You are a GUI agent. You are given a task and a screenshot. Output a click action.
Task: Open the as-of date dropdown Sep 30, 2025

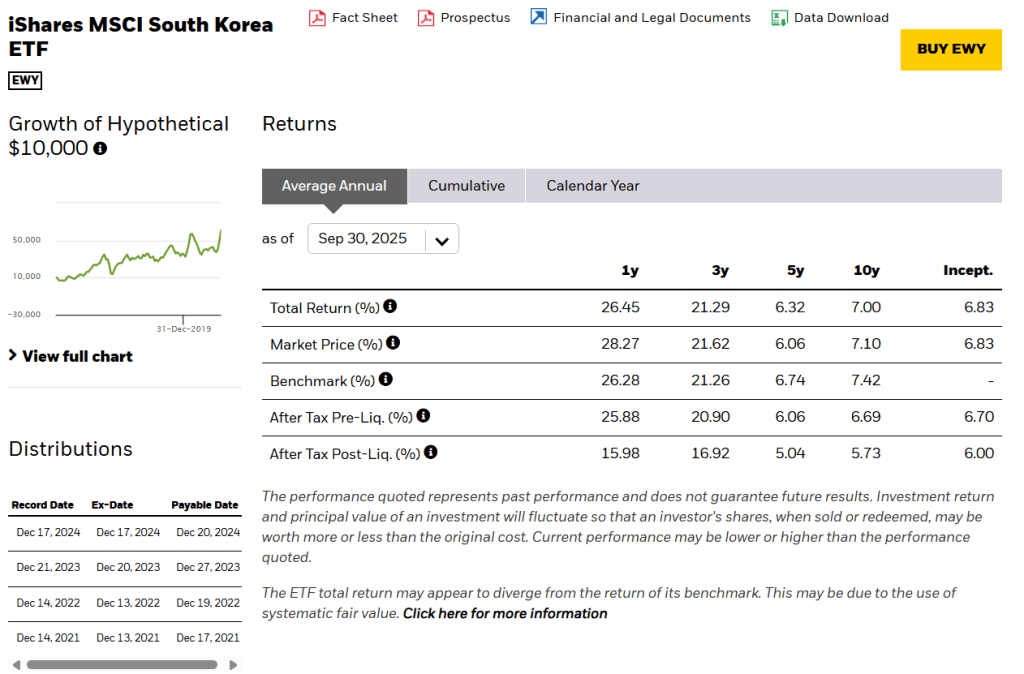click(x=383, y=239)
